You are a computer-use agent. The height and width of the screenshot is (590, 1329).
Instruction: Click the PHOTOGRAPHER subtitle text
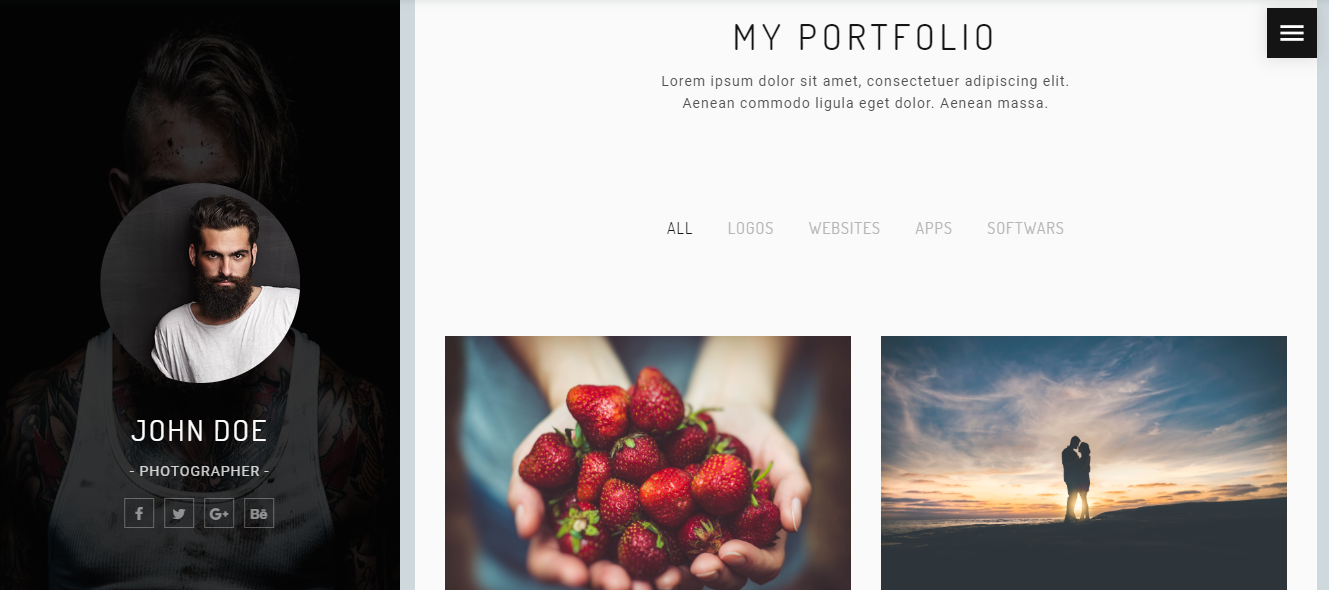200,471
